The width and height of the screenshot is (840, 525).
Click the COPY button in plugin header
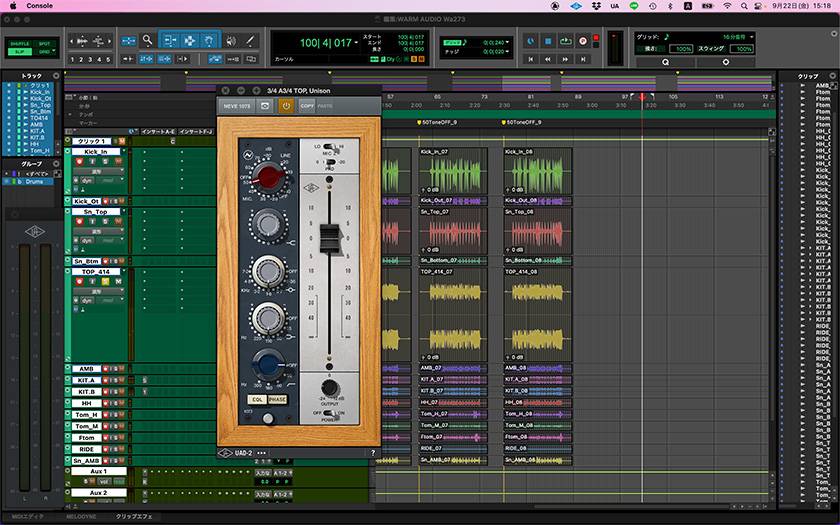(x=306, y=105)
